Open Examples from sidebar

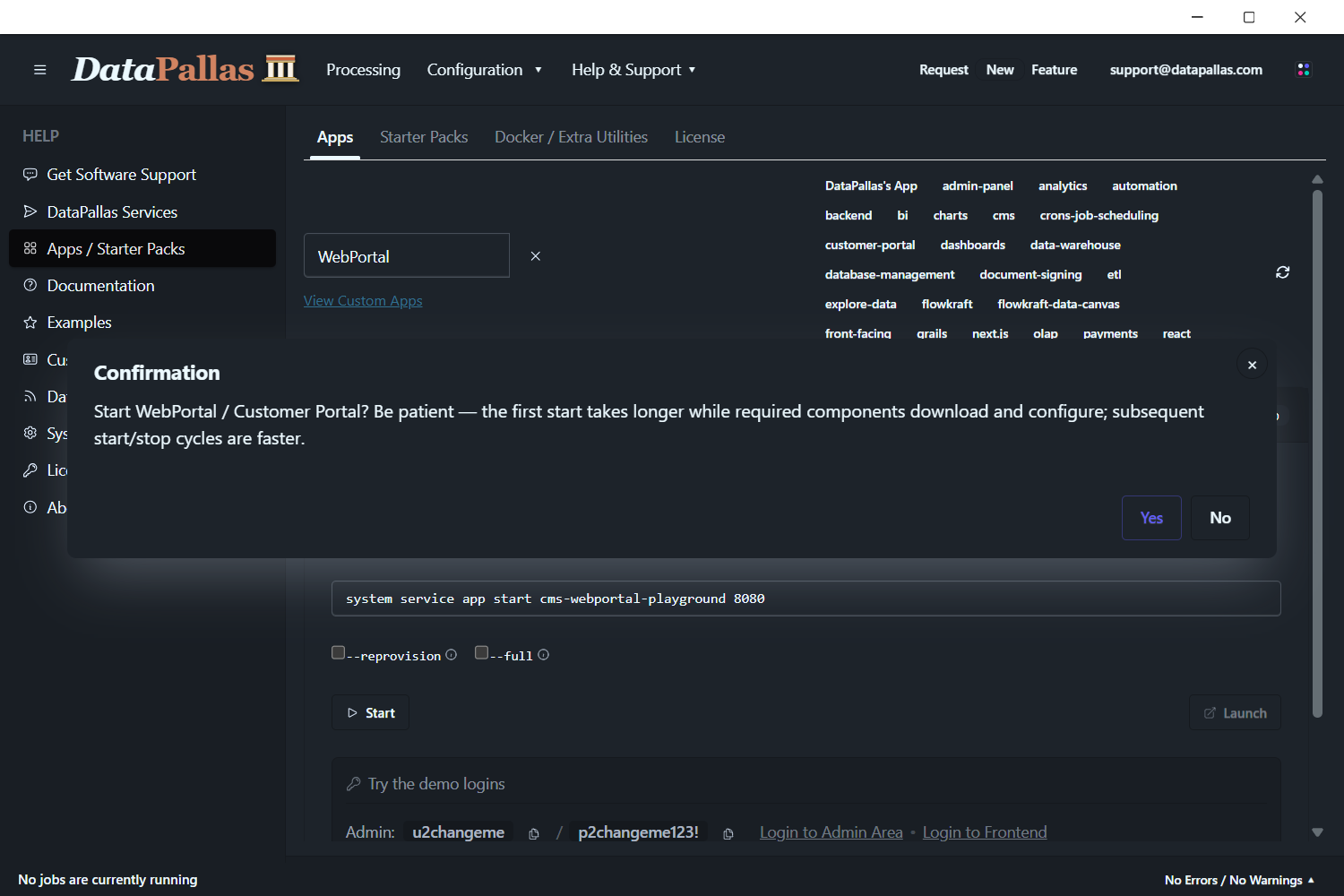(x=142, y=323)
